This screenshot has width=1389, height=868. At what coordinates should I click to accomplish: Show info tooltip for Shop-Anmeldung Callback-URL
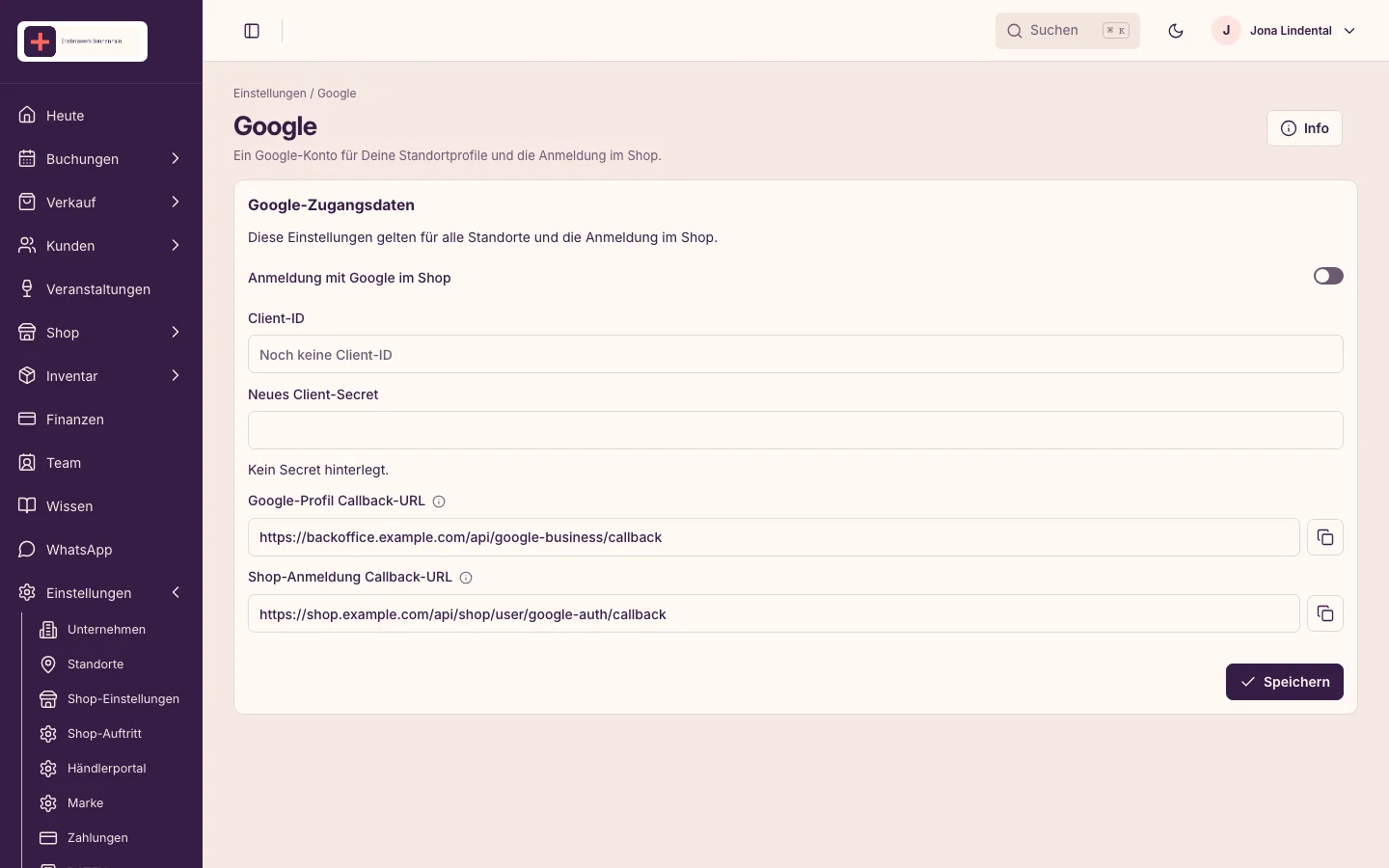coord(466,578)
